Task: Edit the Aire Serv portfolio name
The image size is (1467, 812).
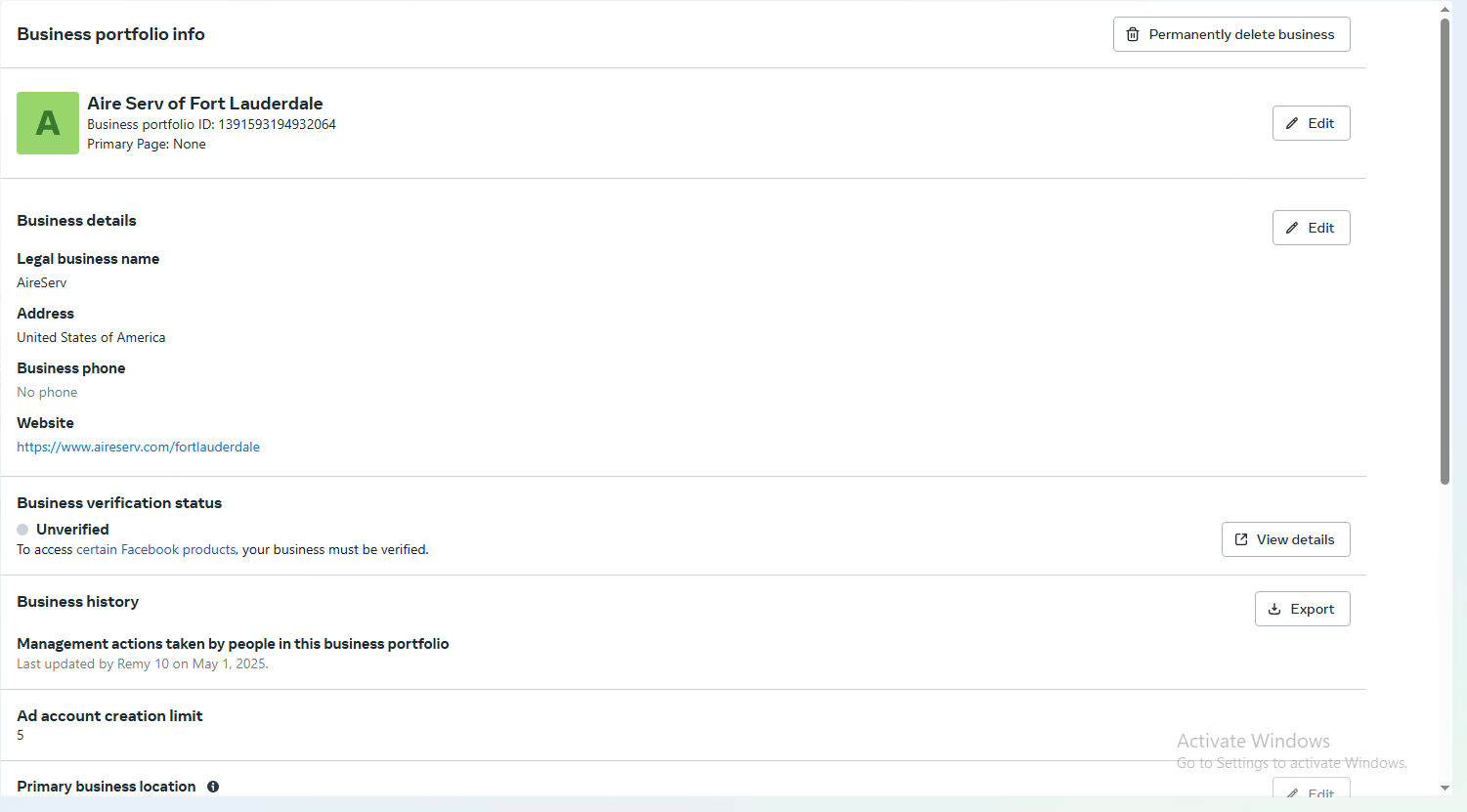Action: 1311,123
